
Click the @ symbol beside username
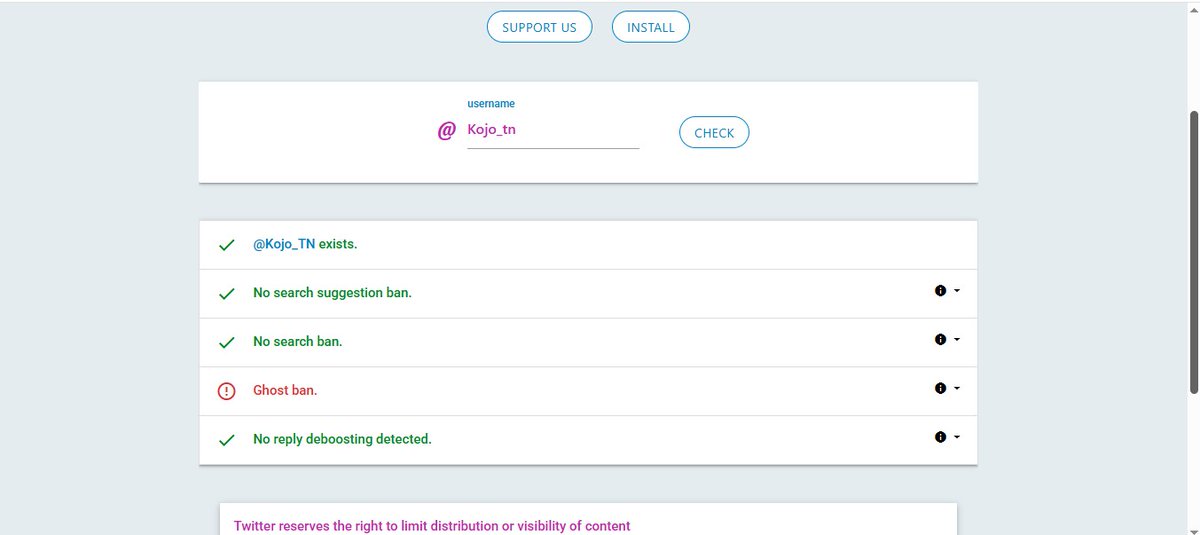[447, 131]
